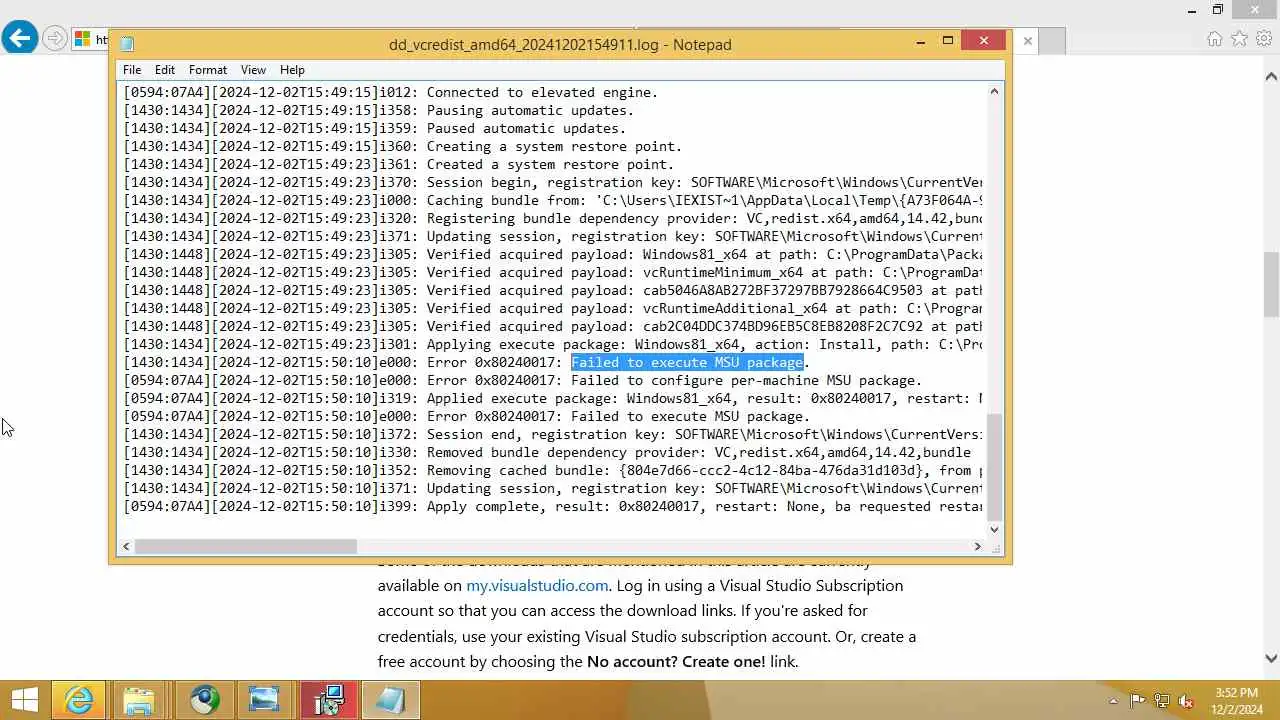Viewport: 1280px width, 720px height.
Task: Click the 'Session end, registration key' line
Action: (553, 434)
